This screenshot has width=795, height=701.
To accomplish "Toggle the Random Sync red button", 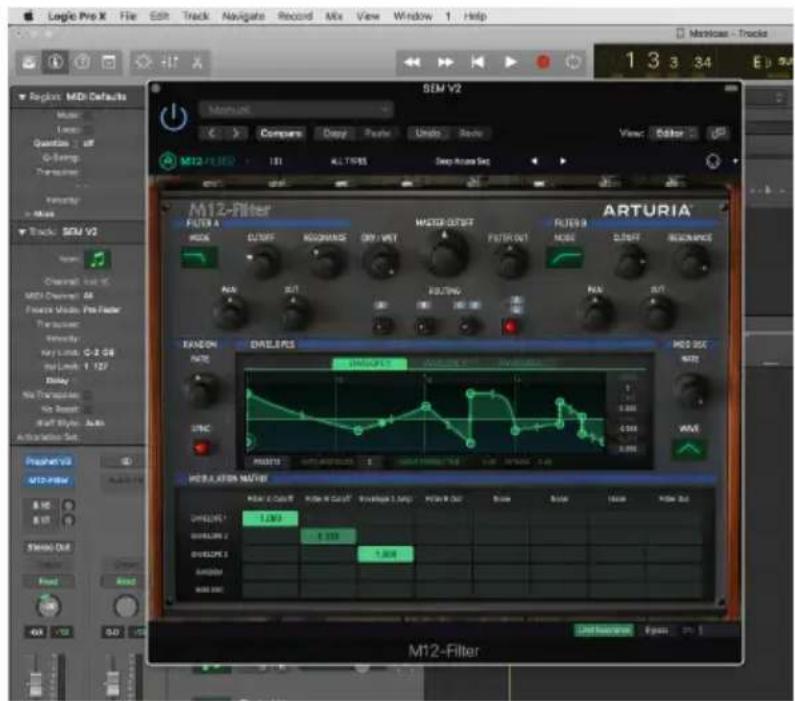I will tap(201, 448).
